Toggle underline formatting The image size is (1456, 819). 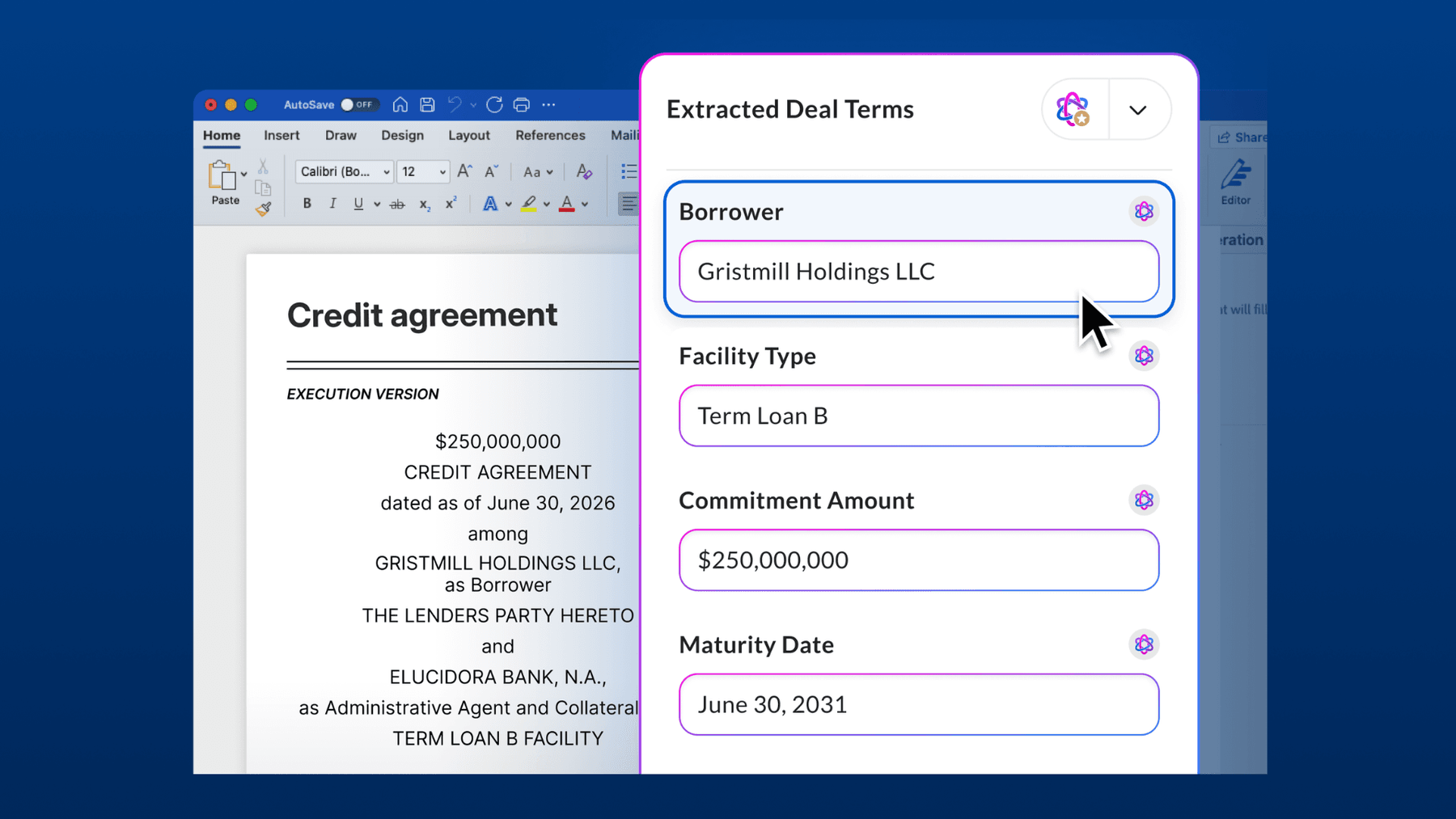[x=358, y=204]
